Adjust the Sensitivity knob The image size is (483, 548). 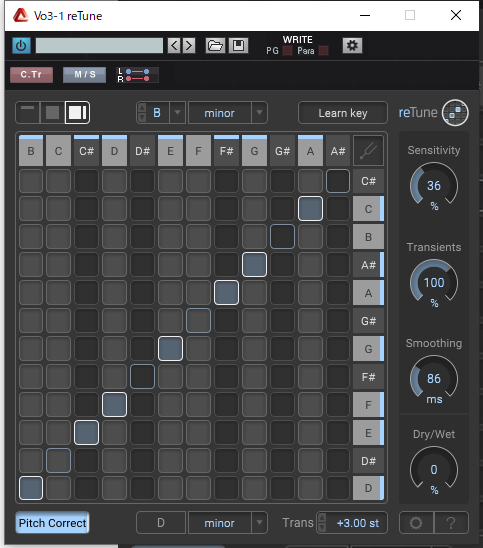pos(434,185)
